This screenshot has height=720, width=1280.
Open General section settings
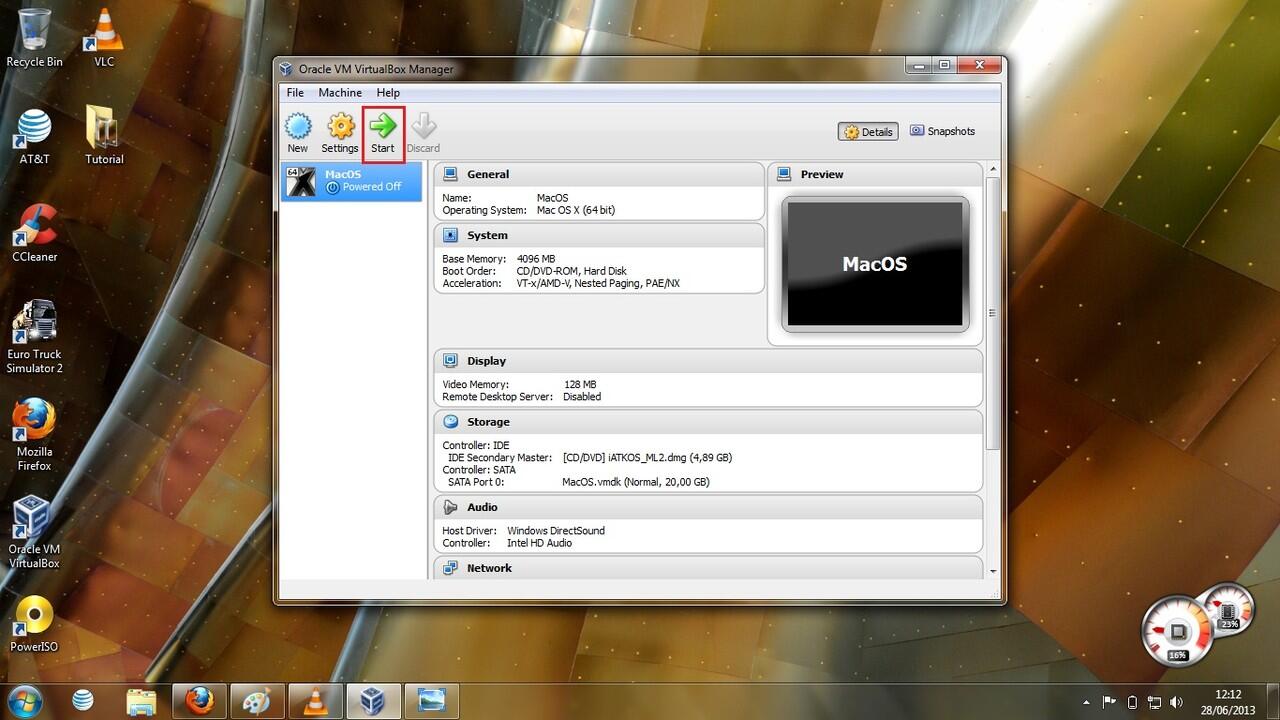488,174
